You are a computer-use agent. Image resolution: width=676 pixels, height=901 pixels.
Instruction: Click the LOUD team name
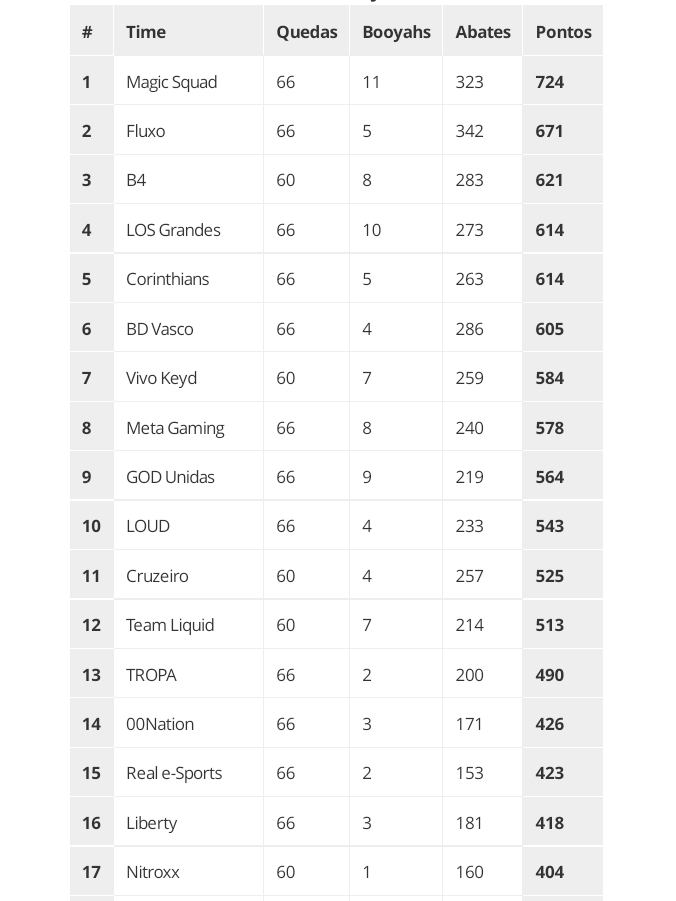click(148, 526)
